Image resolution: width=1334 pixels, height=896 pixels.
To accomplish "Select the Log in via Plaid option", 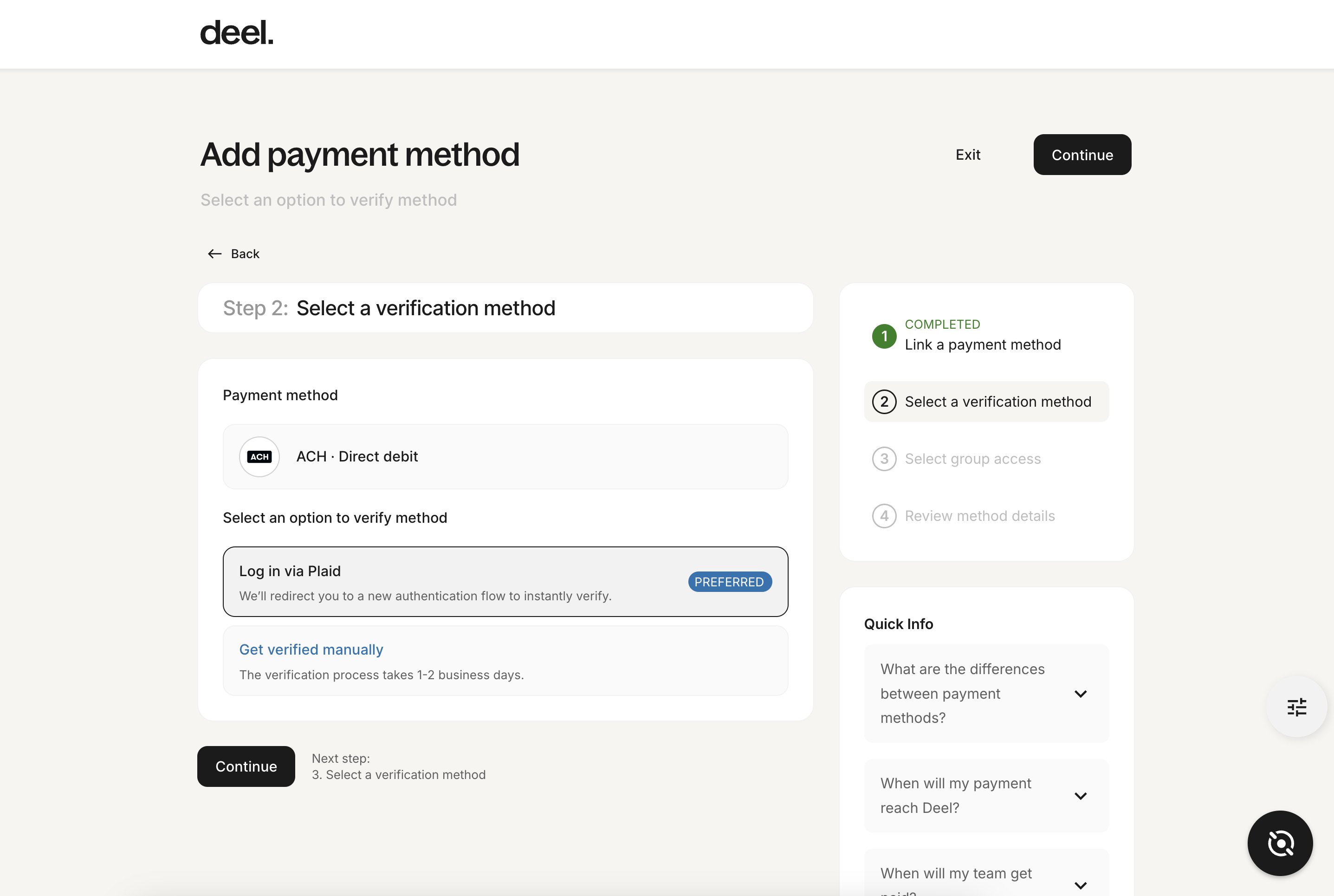I will 505,582.
